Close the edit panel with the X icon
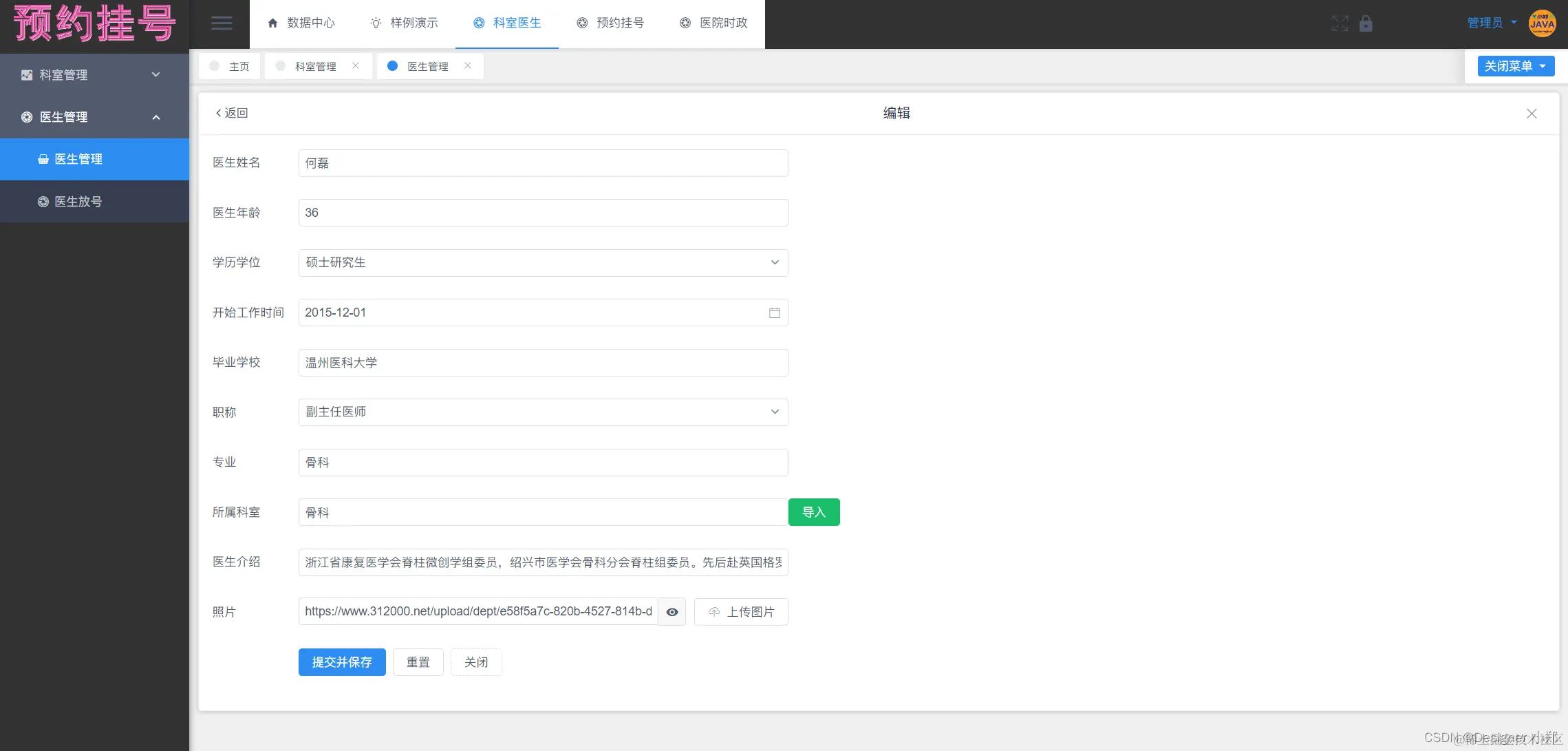Image resolution: width=1568 pixels, height=751 pixels. [1531, 114]
